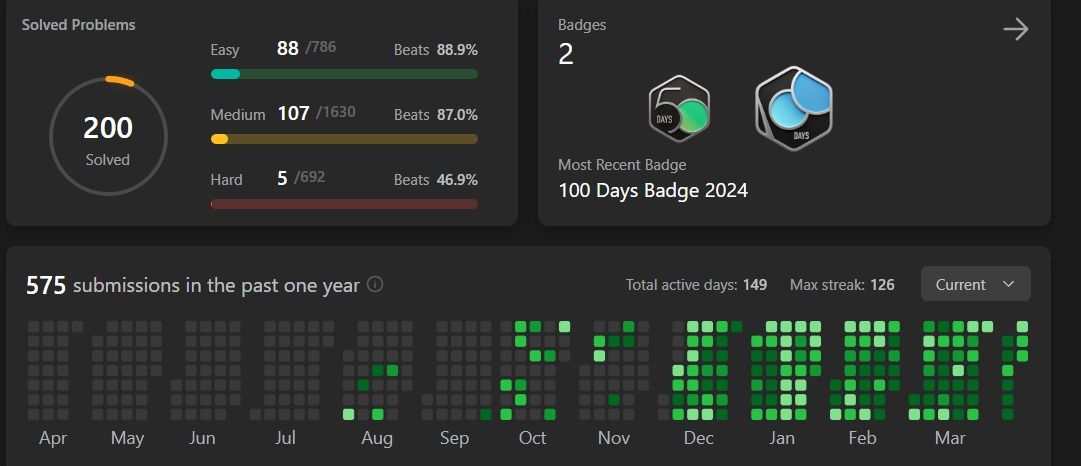Open the badges arrow icon
This screenshot has height=466, width=1081.
(1016, 30)
